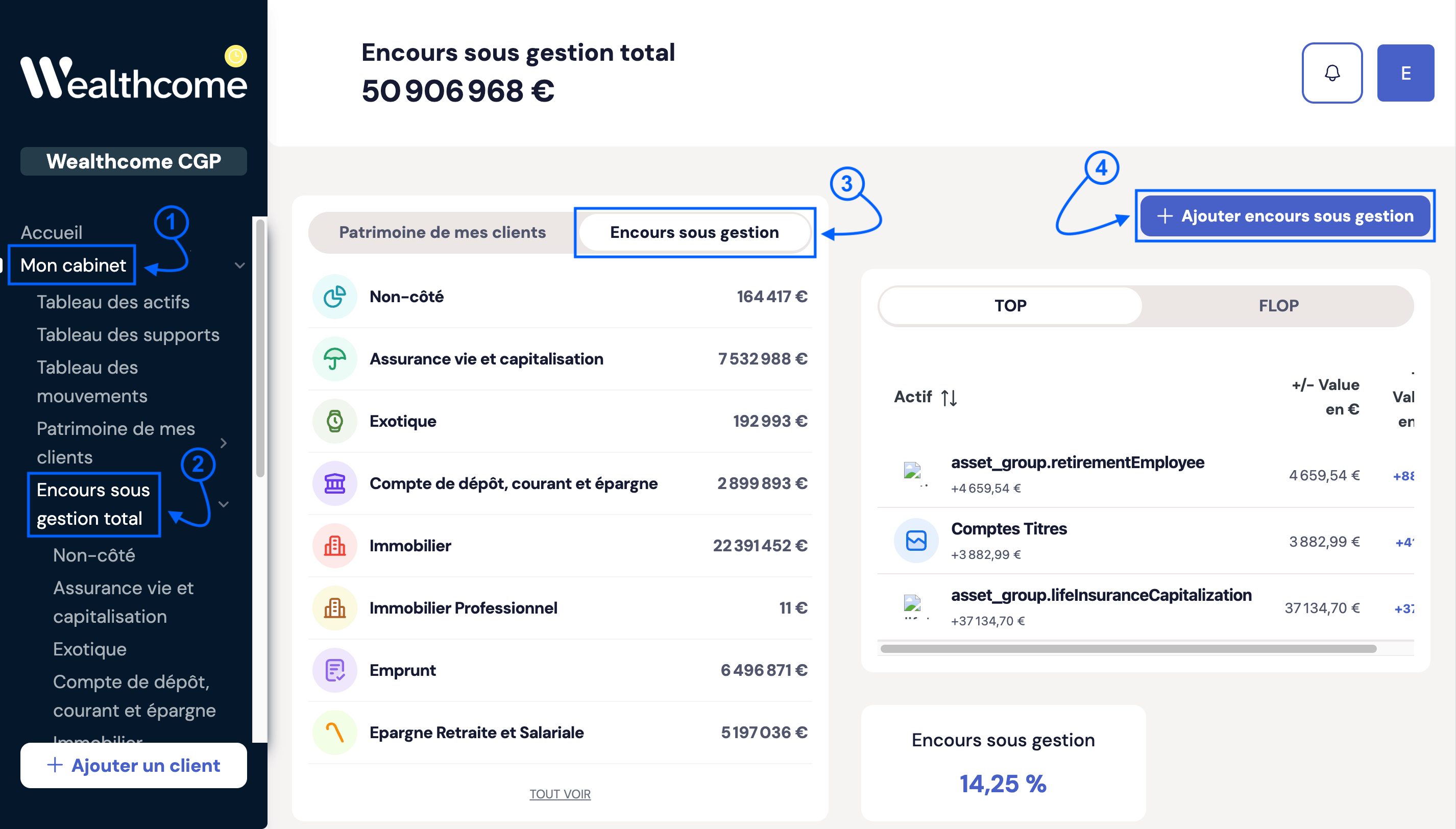The height and width of the screenshot is (829, 1456).
Task: Click Ajouter encours sous gestion button
Action: click(x=1284, y=216)
